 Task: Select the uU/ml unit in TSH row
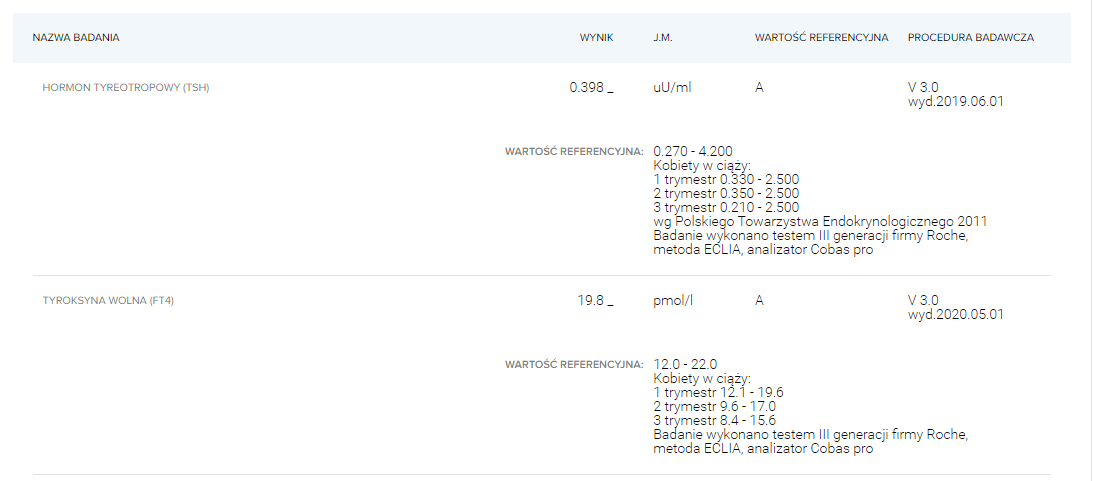pyautogui.click(x=672, y=88)
